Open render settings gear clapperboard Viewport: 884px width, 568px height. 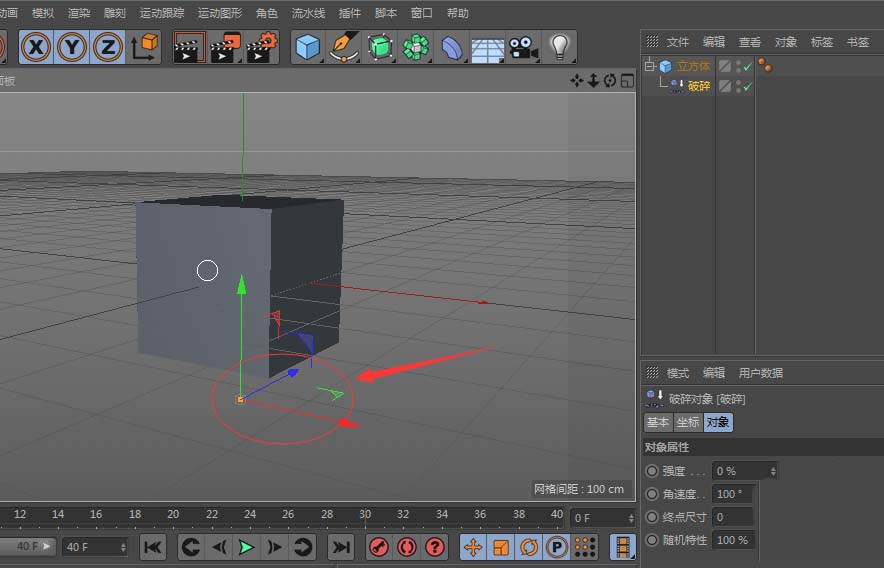pos(262,47)
